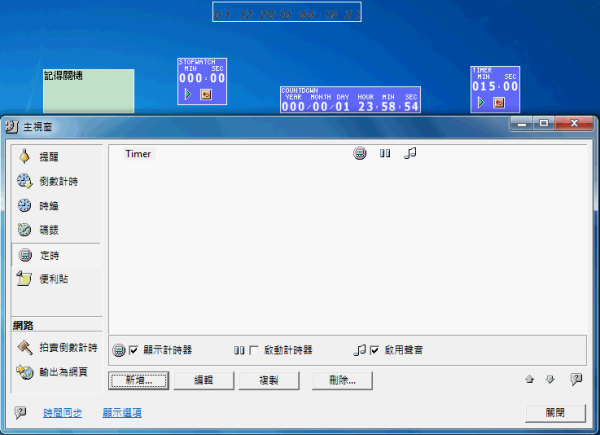Move item up with the up arrow
Screen dimensions: 600x435
tap(530, 379)
